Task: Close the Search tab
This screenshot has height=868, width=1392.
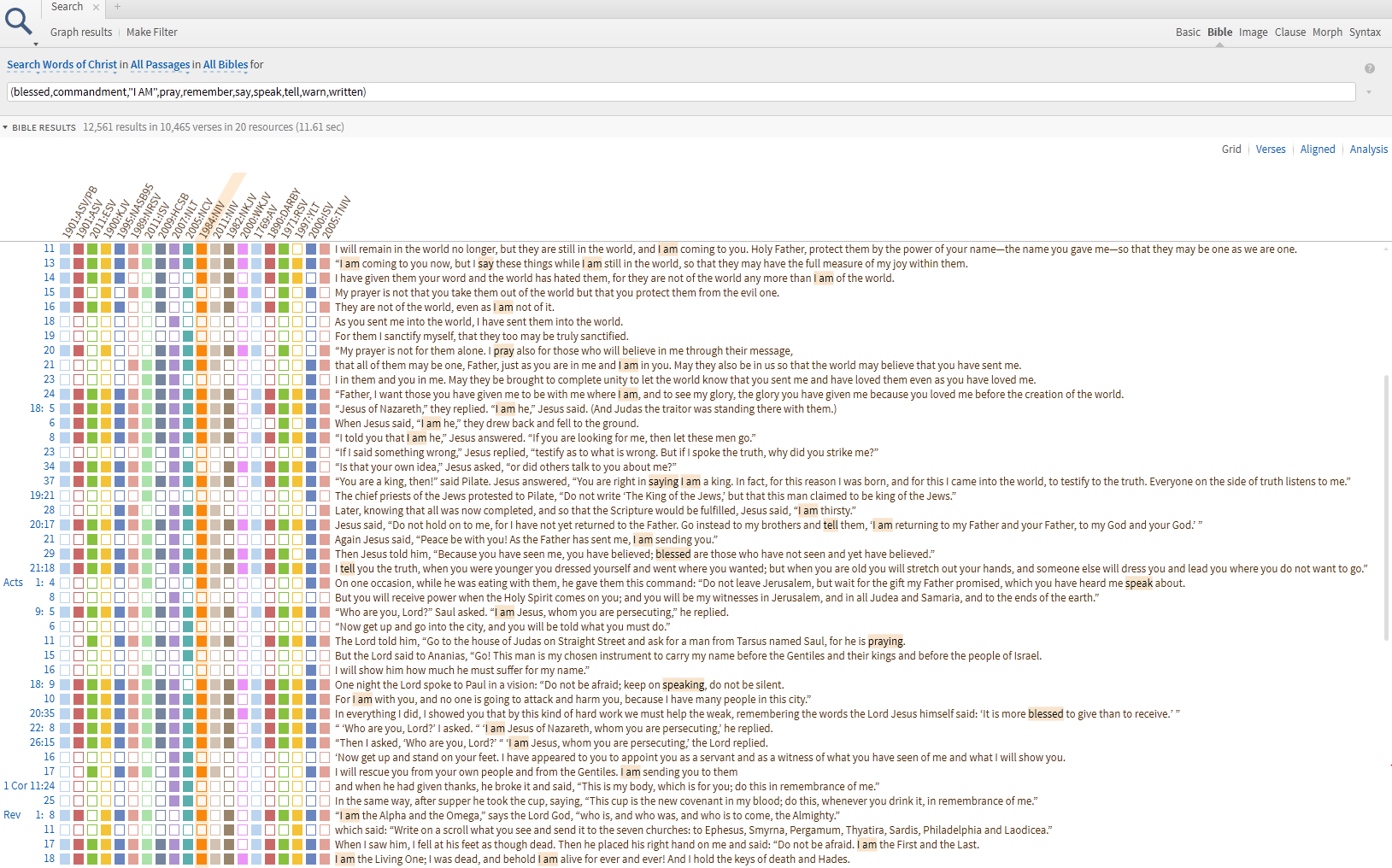Action: pos(96,7)
